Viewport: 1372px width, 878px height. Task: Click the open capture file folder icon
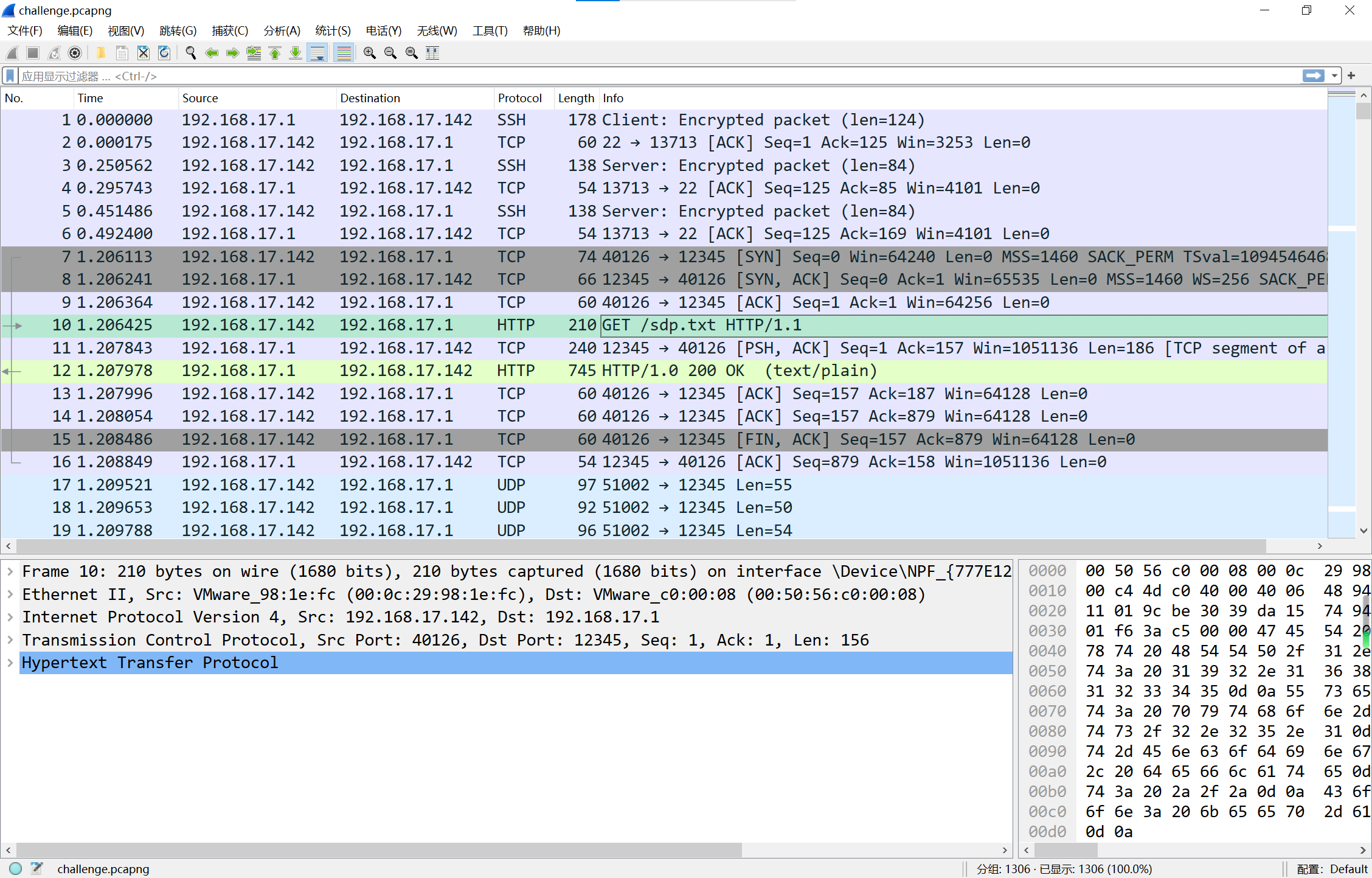101,54
